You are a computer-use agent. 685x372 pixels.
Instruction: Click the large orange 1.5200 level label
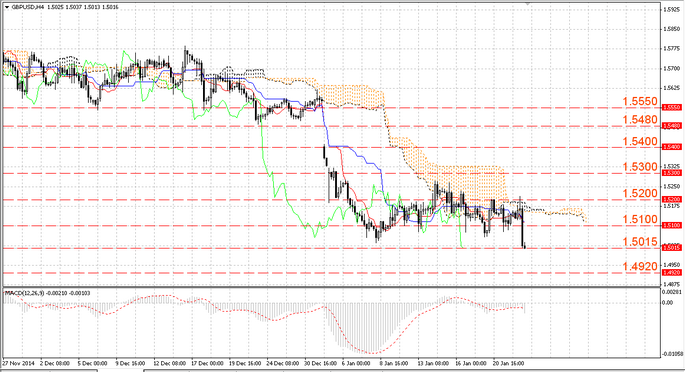[x=640, y=193]
